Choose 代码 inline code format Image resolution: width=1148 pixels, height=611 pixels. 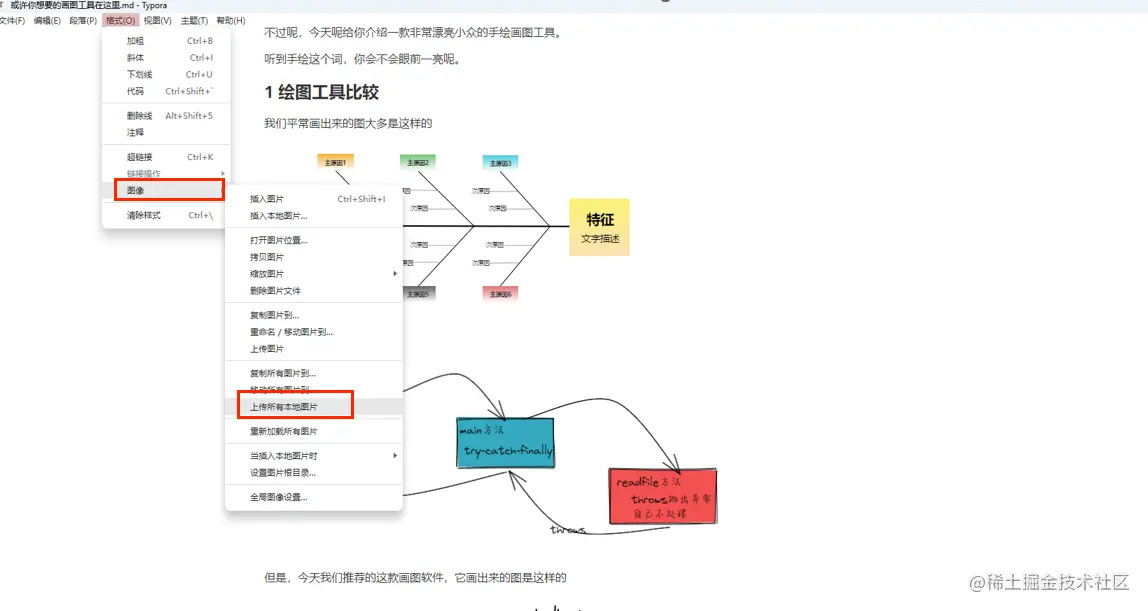(x=166, y=91)
